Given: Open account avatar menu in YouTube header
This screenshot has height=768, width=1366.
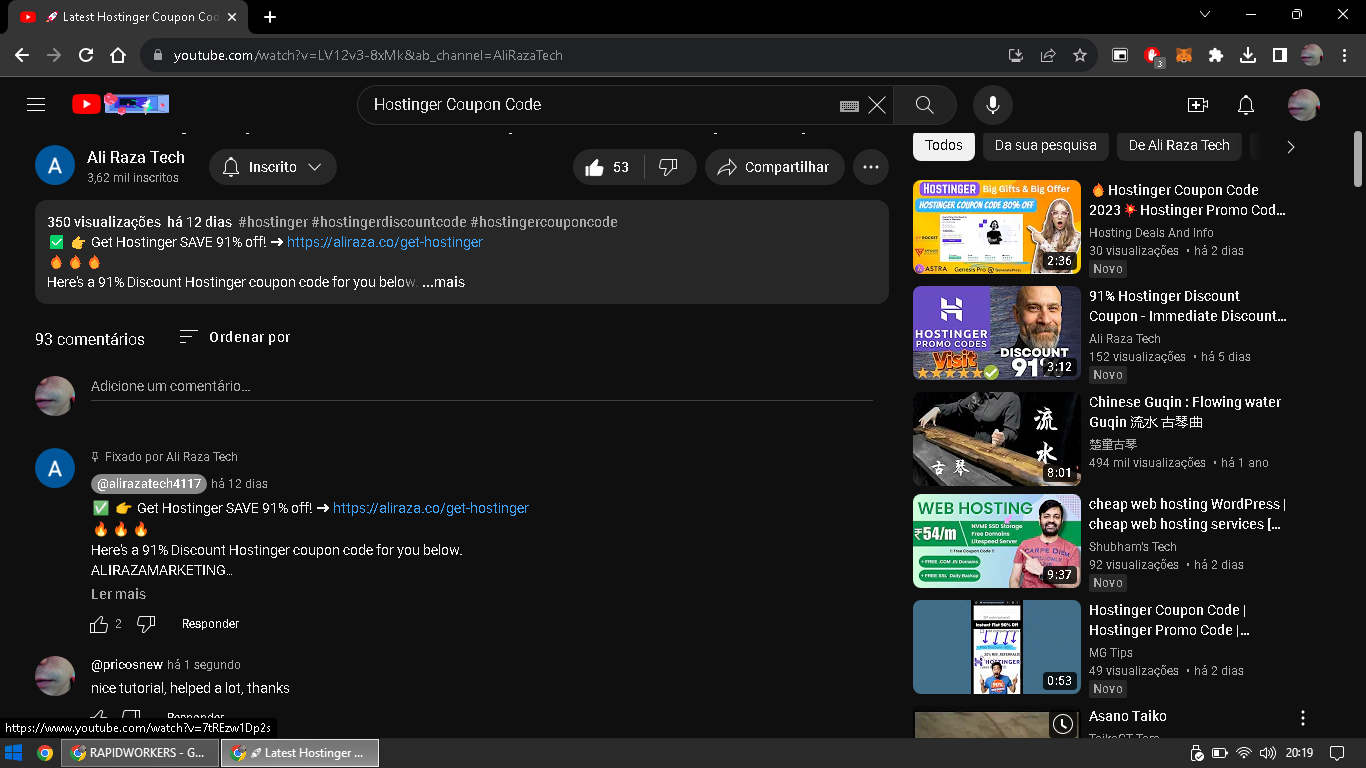Looking at the screenshot, I should (1304, 105).
